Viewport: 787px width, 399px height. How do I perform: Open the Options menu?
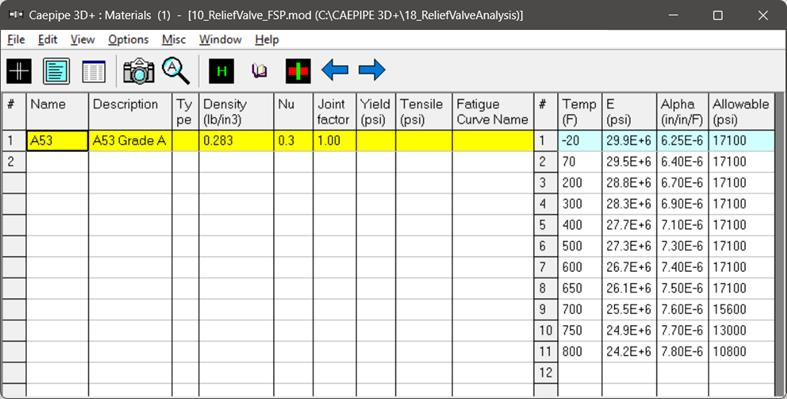[x=128, y=40]
